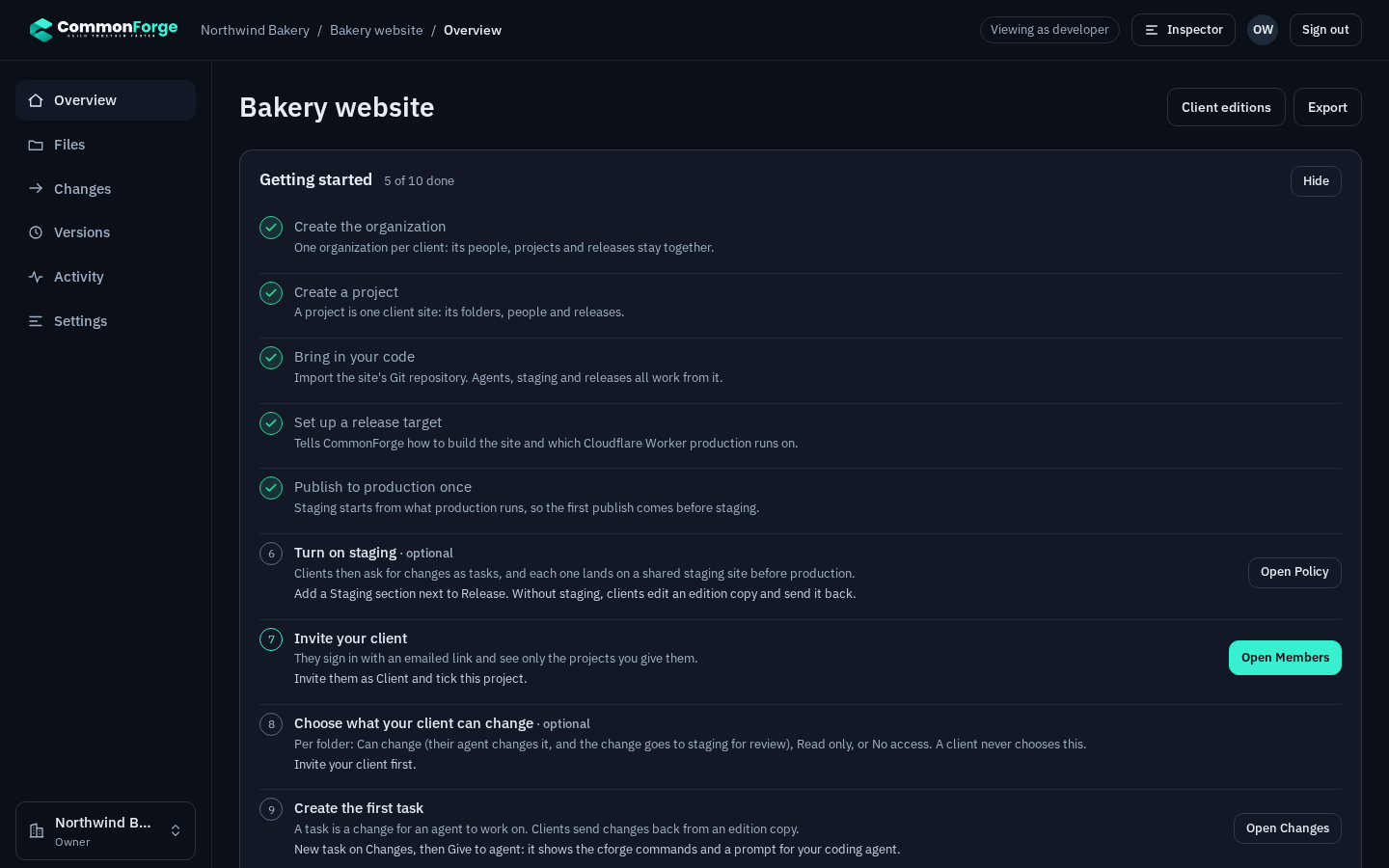
Task: Click the Overview home icon in sidebar
Action: tap(36, 100)
